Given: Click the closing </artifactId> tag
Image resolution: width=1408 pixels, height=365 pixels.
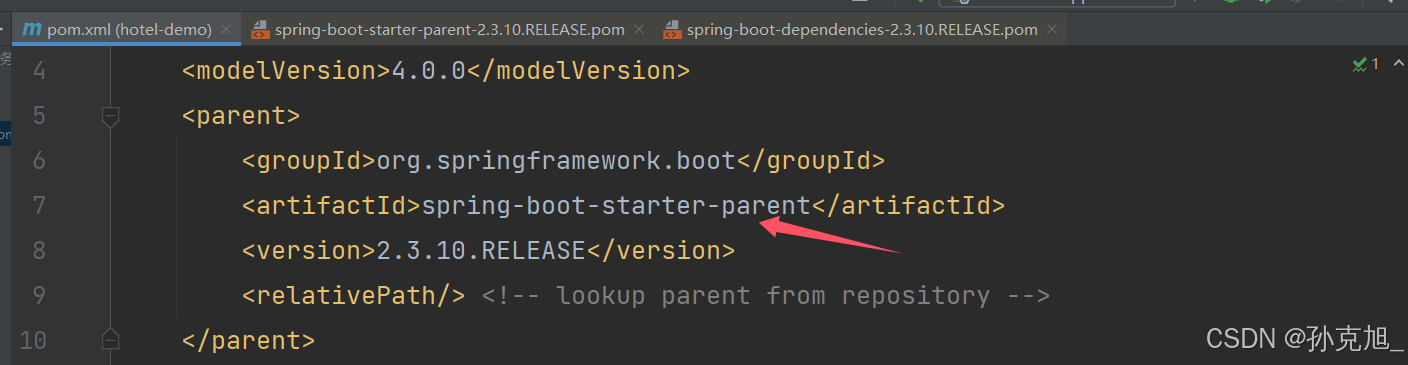Looking at the screenshot, I should [x=907, y=206].
